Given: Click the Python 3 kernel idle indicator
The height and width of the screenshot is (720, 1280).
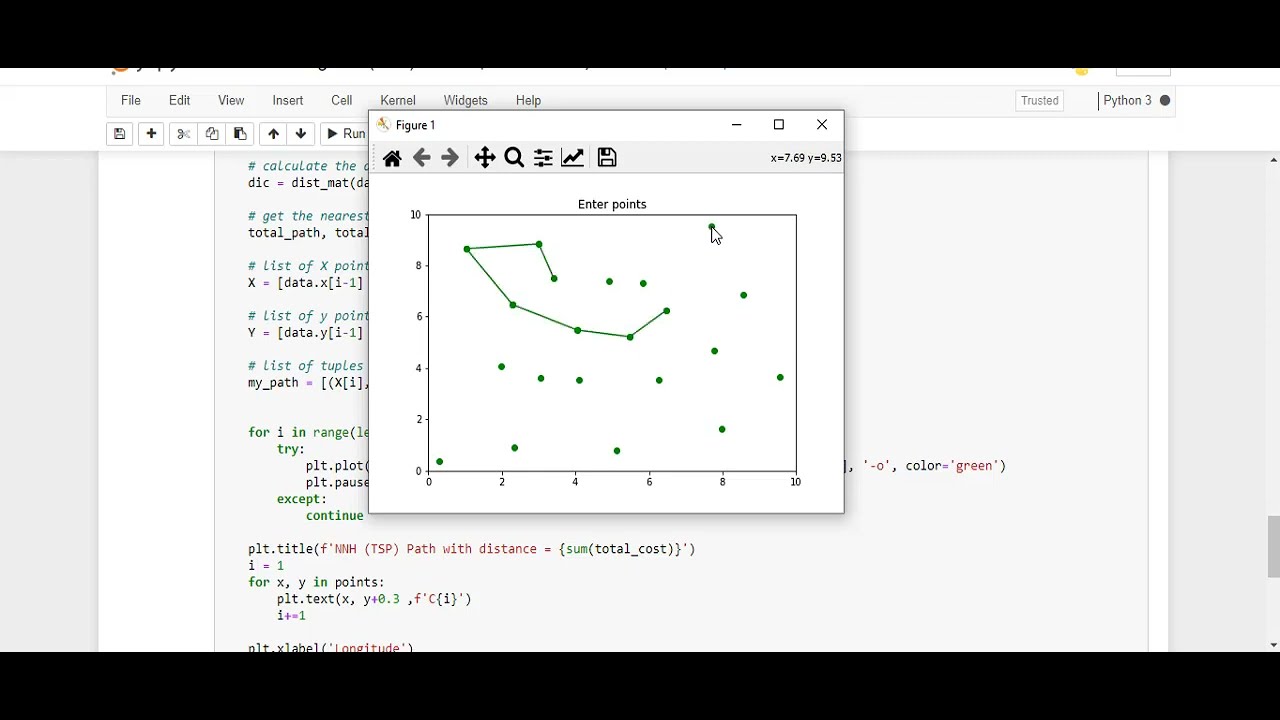Looking at the screenshot, I should [x=1165, y=100].
